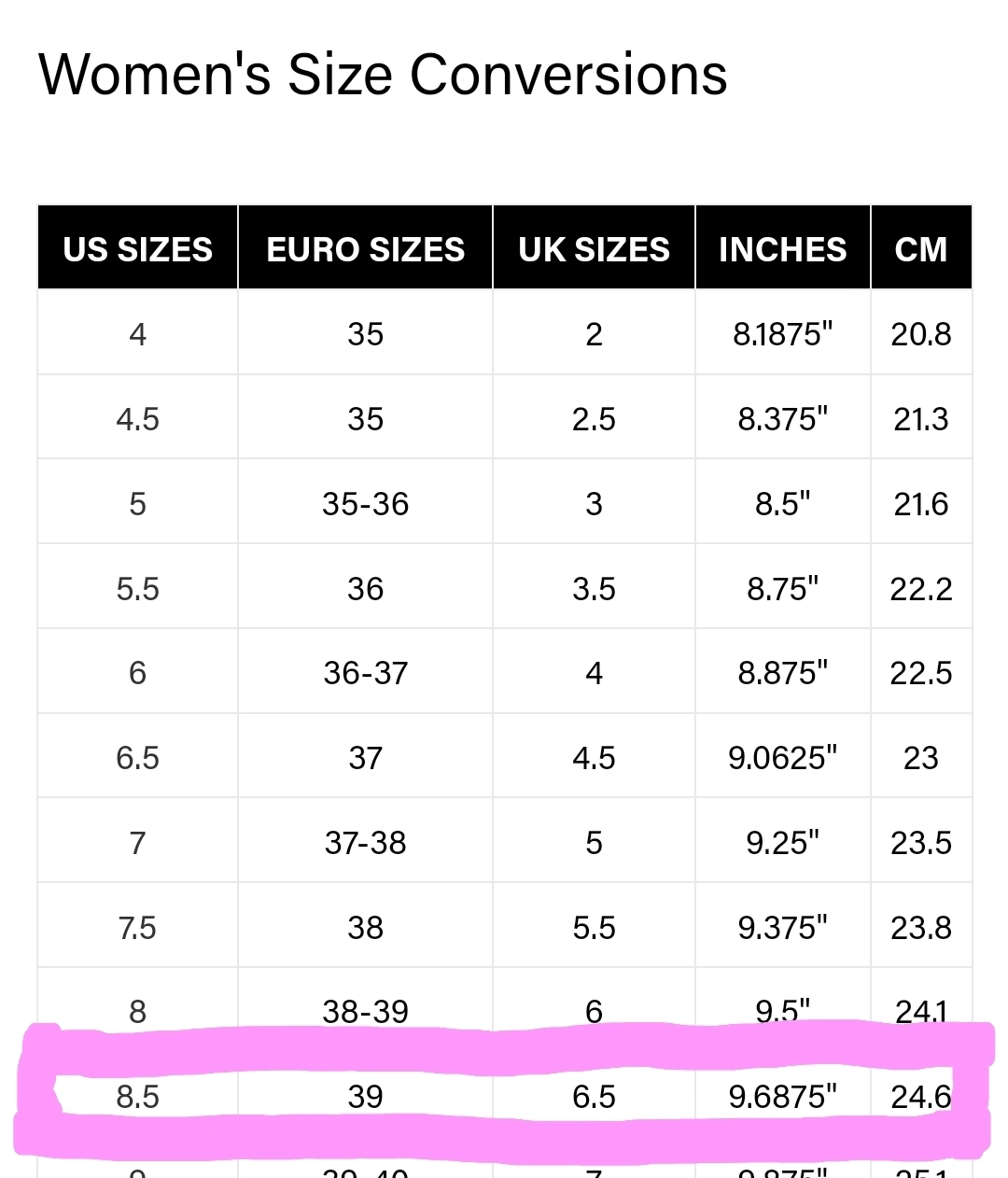
Task: Click the INCHES column header
Action: point(783,248)
